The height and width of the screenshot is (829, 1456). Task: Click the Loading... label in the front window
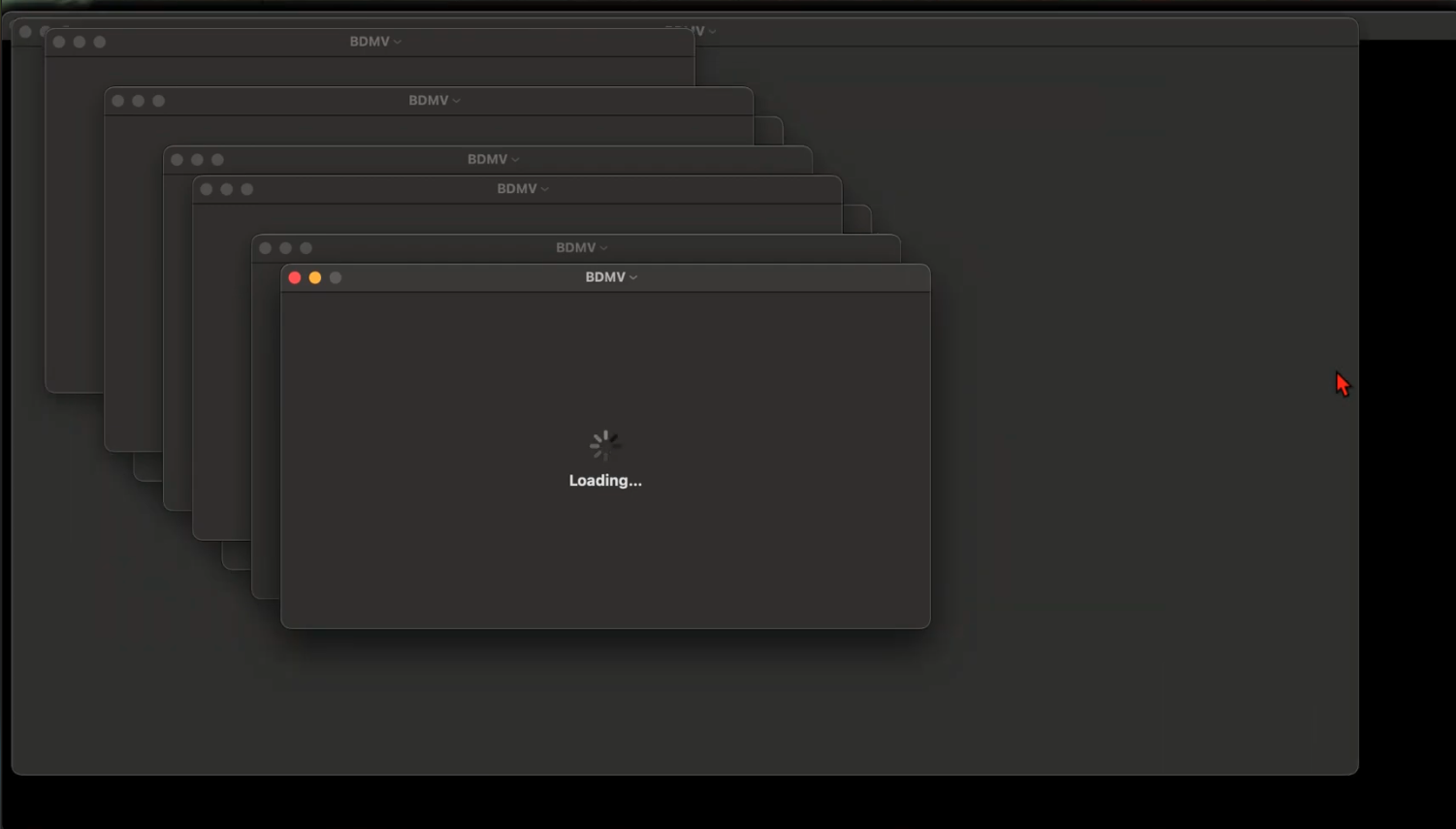605,481
